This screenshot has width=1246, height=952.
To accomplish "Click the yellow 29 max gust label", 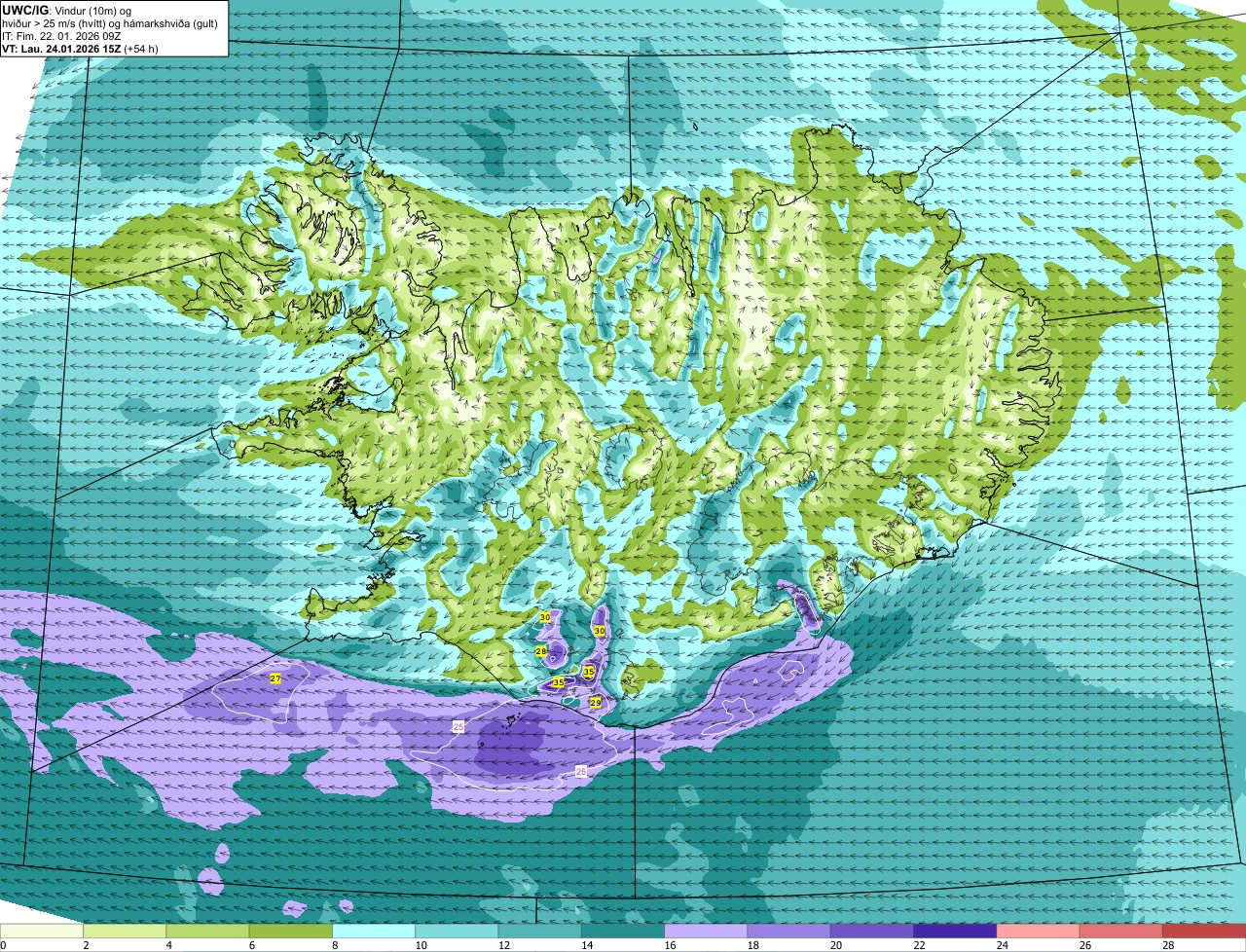I will pos(596,703).
